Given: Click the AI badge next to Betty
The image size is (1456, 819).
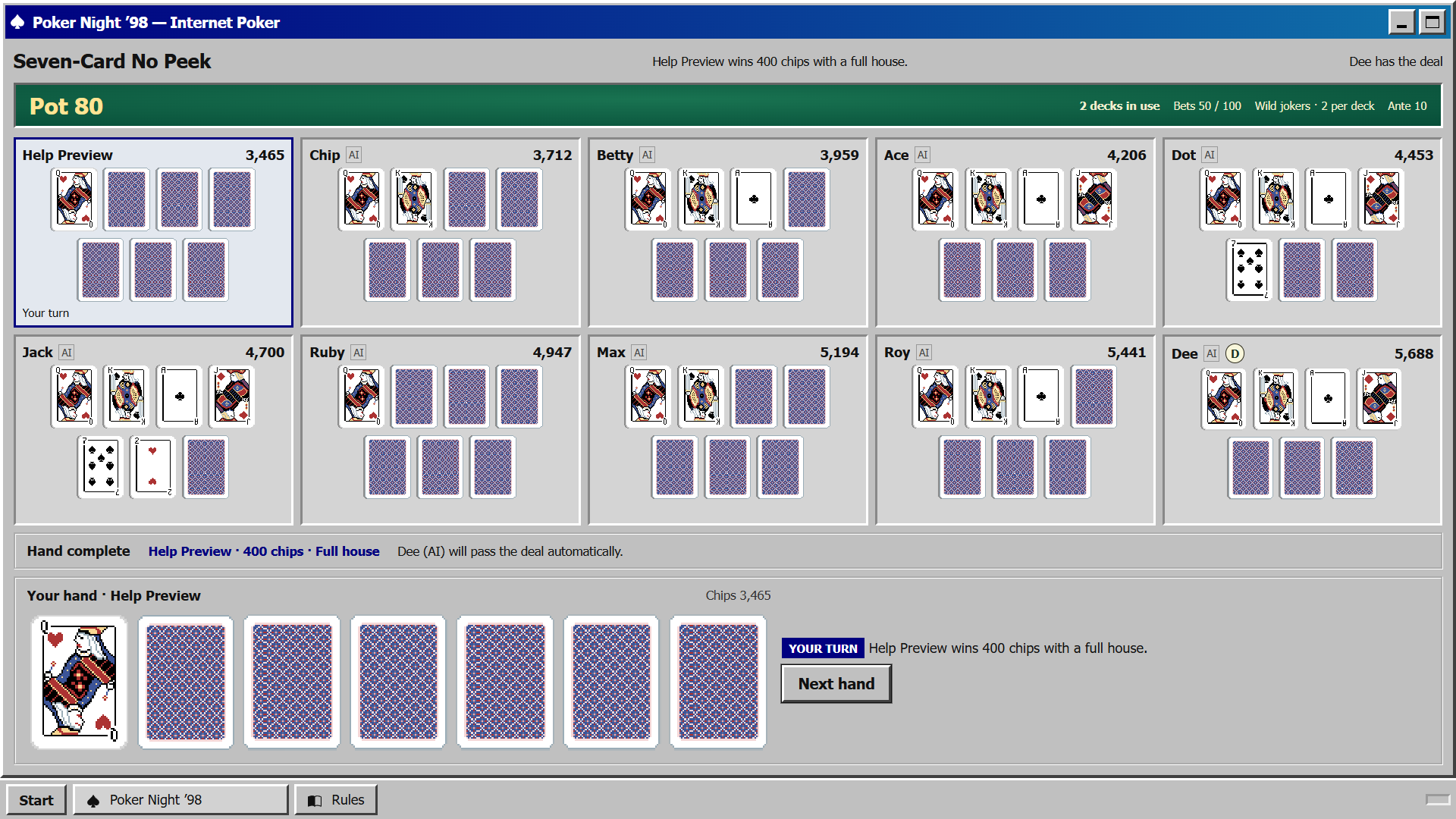Looking at the screenshot, I should [x=647, y=155].
